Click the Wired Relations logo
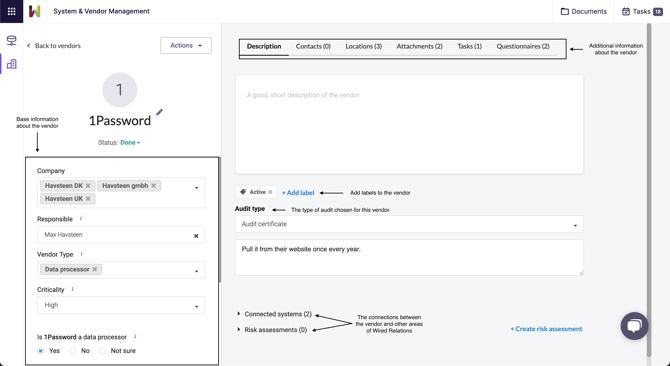The height and width of the screenshot is (366, 670). (x=35, y=12)
